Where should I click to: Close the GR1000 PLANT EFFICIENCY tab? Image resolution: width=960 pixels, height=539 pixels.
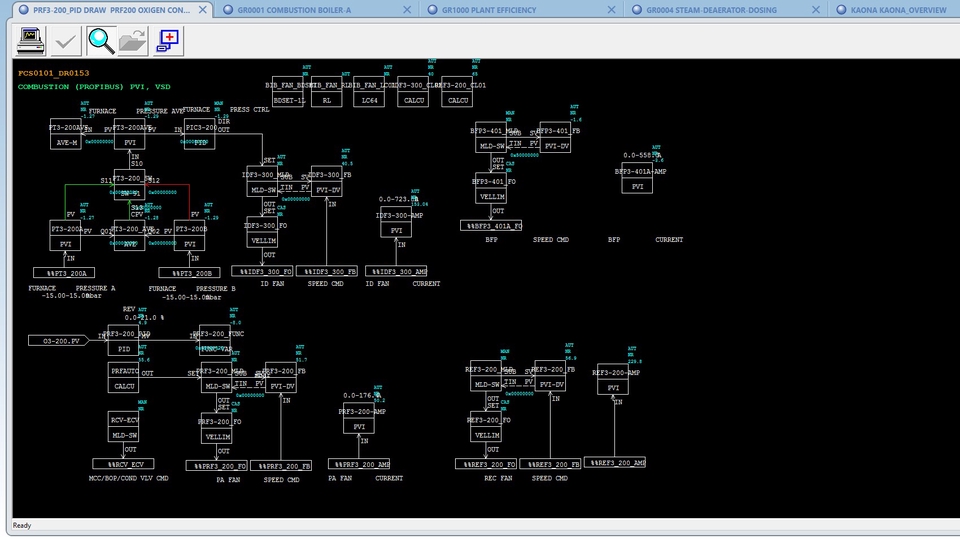point(612,10)
